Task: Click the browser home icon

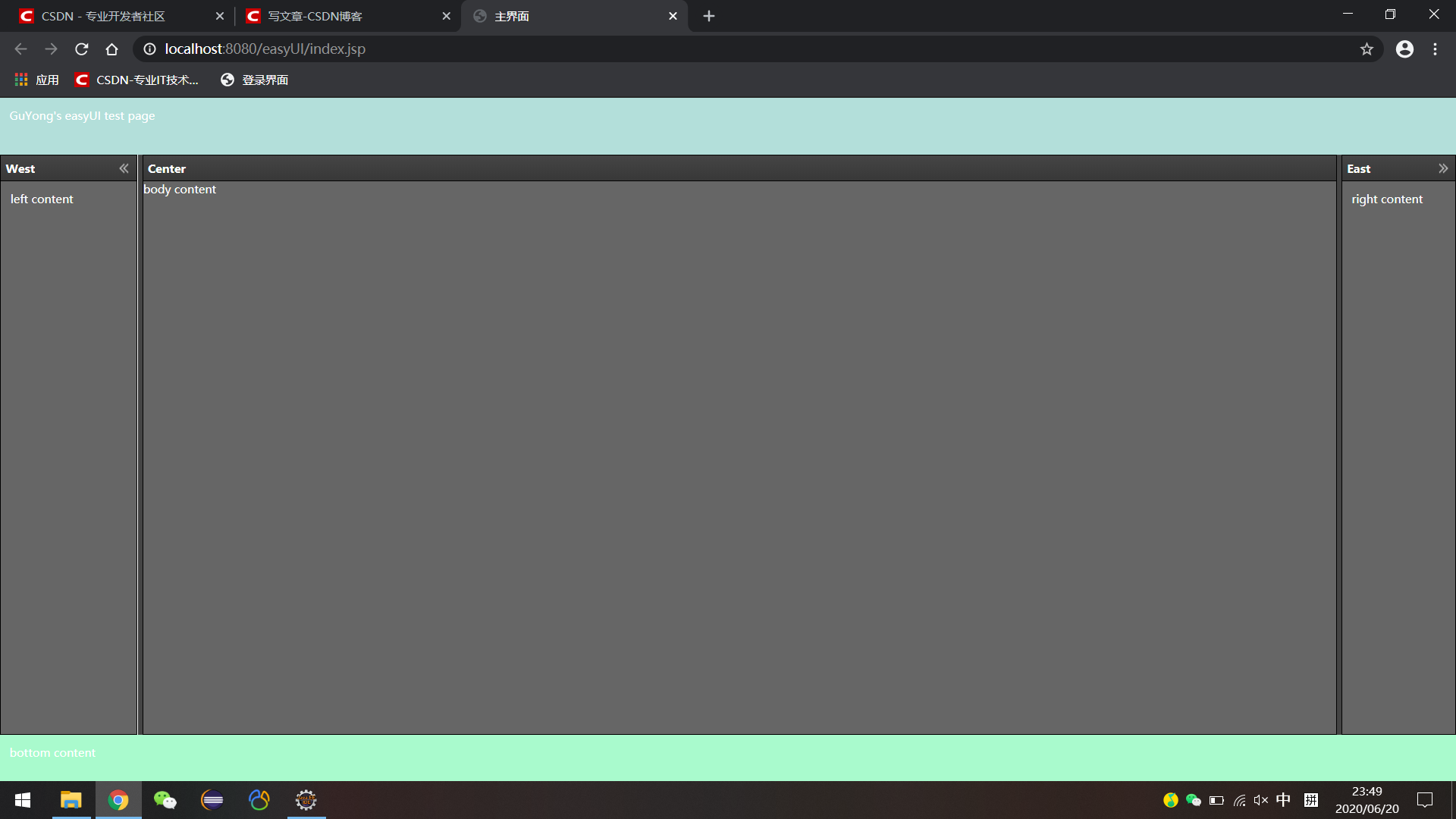Action: point(111,49)
